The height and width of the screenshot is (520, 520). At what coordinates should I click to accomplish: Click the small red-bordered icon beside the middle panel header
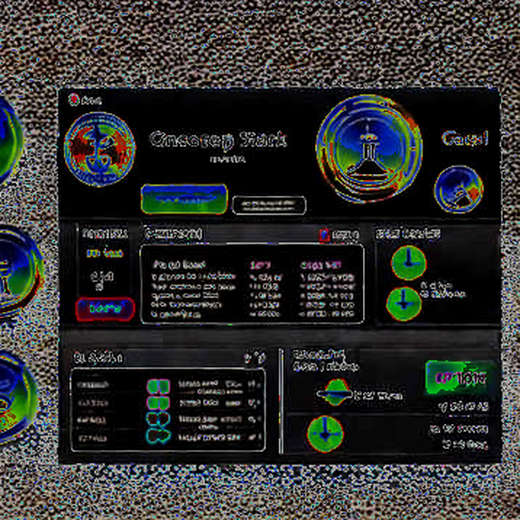tap(324, 235)
